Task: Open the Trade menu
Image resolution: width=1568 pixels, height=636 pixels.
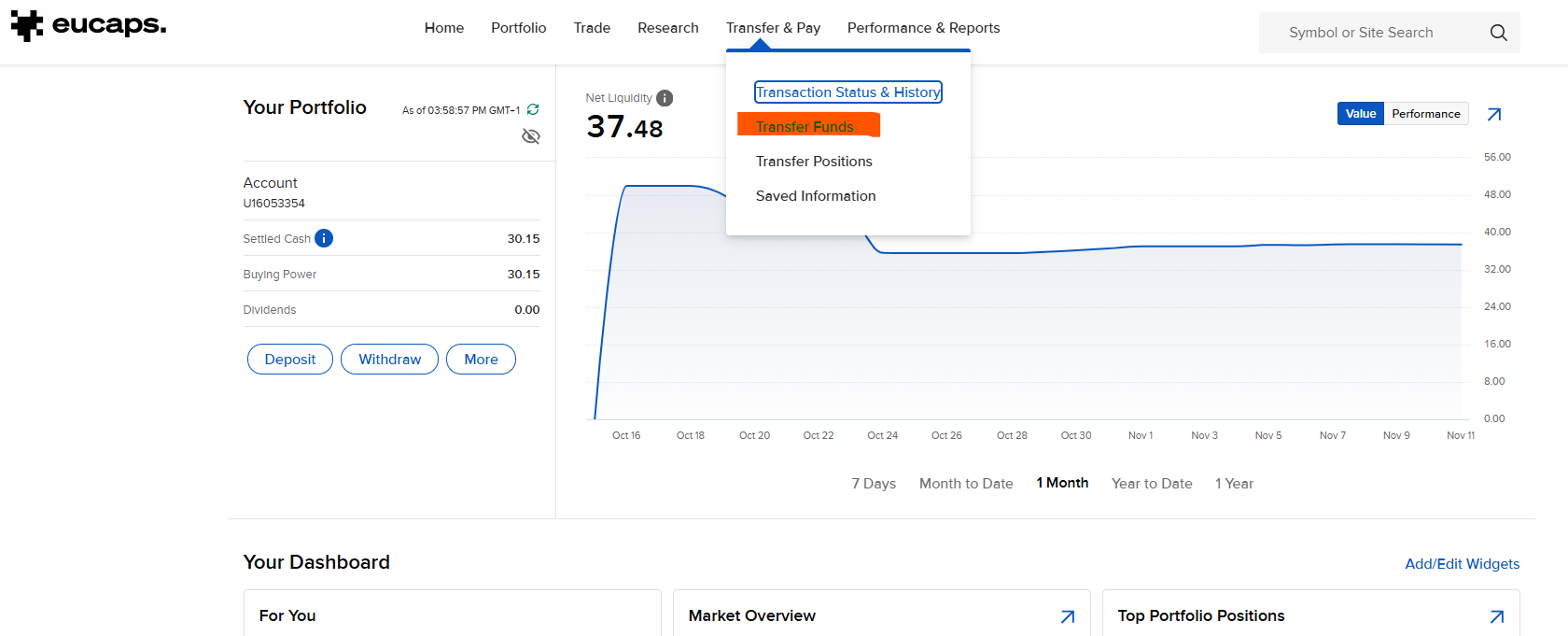Action: (592, 28)
